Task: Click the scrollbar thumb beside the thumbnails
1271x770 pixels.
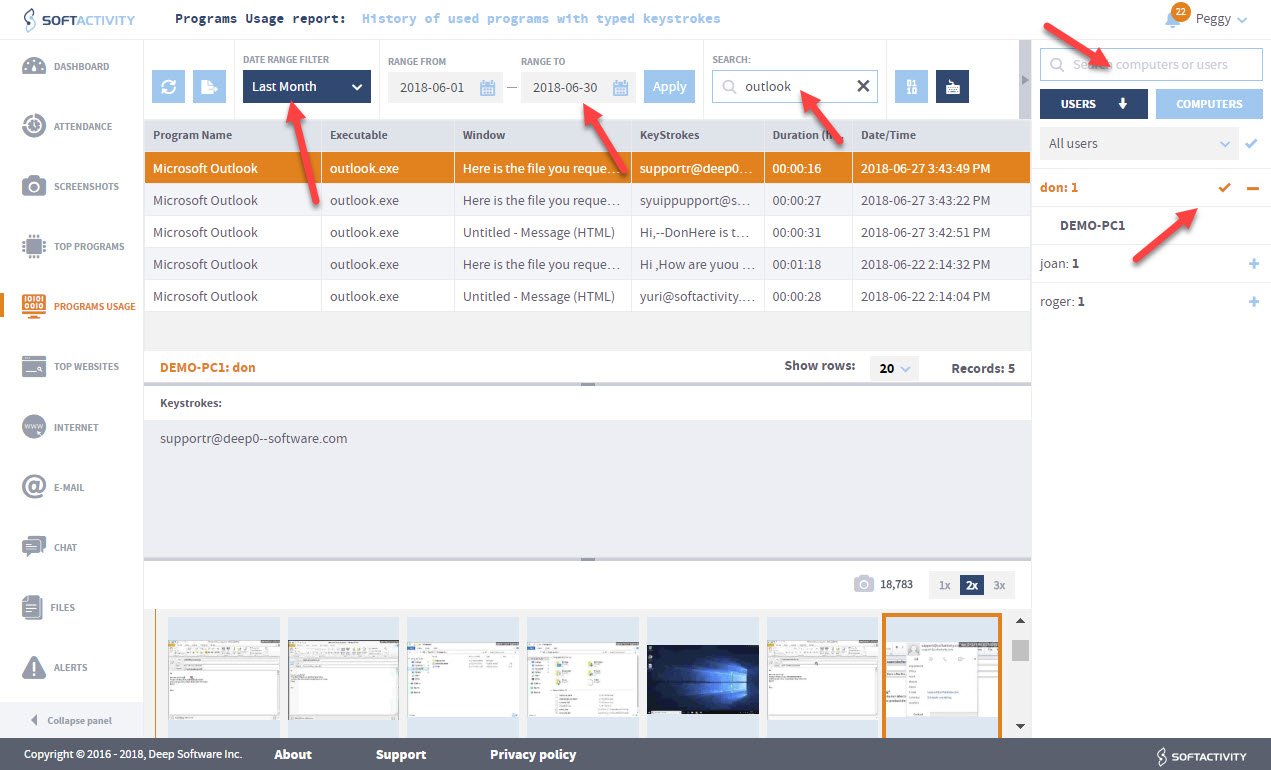Action: [x=1020, y=651]
